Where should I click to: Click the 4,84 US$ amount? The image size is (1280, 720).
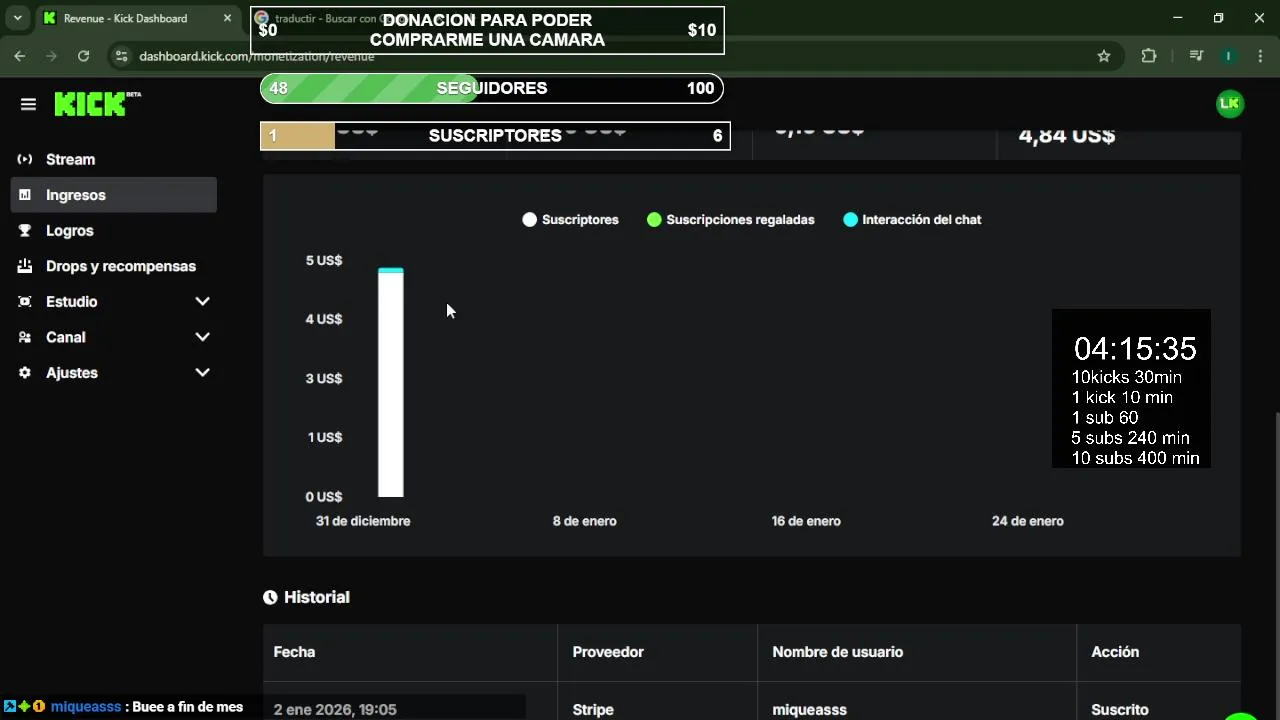pos(1067,135)
